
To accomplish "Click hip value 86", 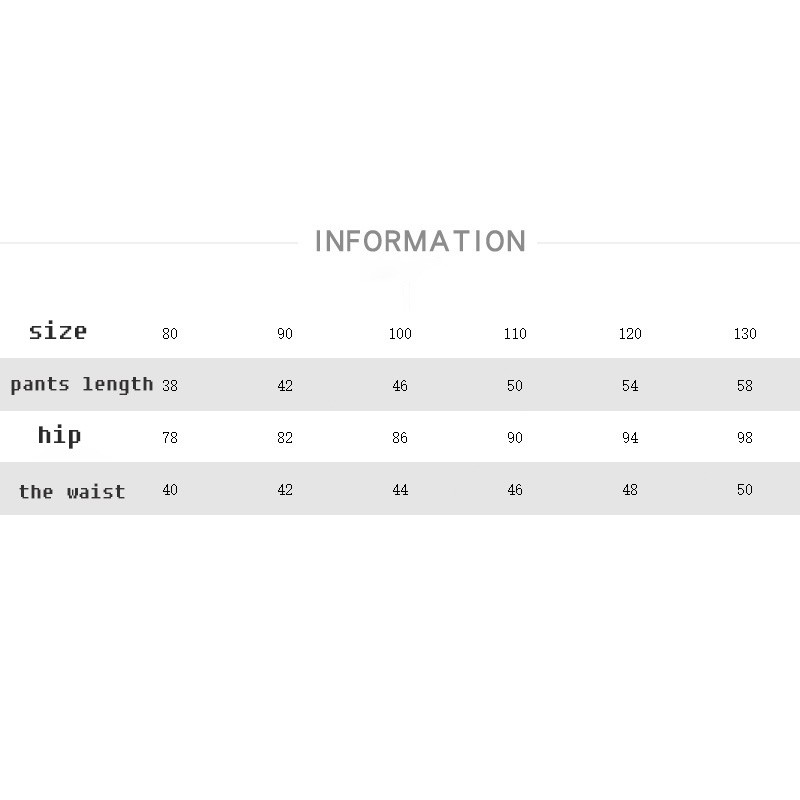I will tap(400, 438).
